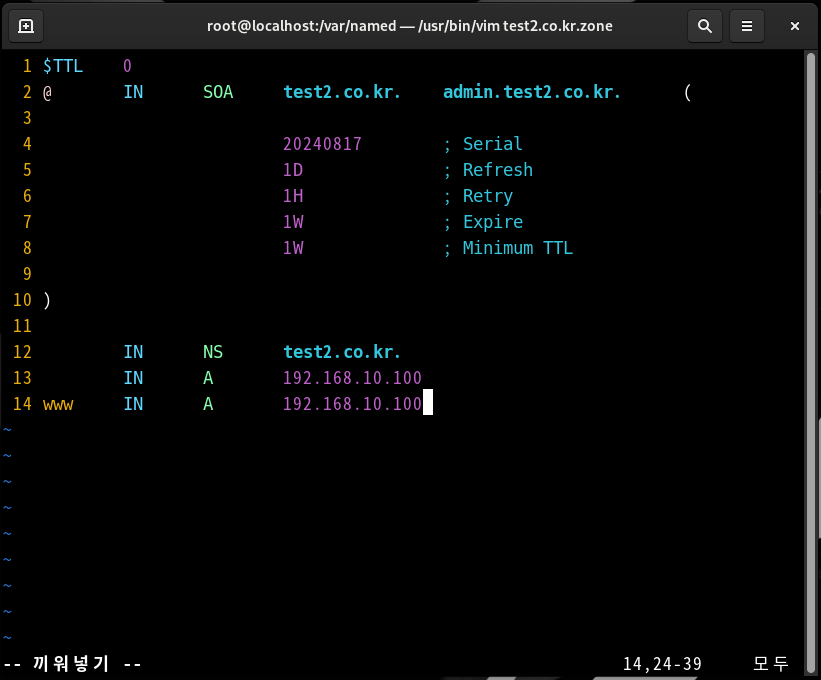Click the search icon in title bar
The height and width of the screenshot is (680, 821).
pyautogui.click(x=705, y=26)
